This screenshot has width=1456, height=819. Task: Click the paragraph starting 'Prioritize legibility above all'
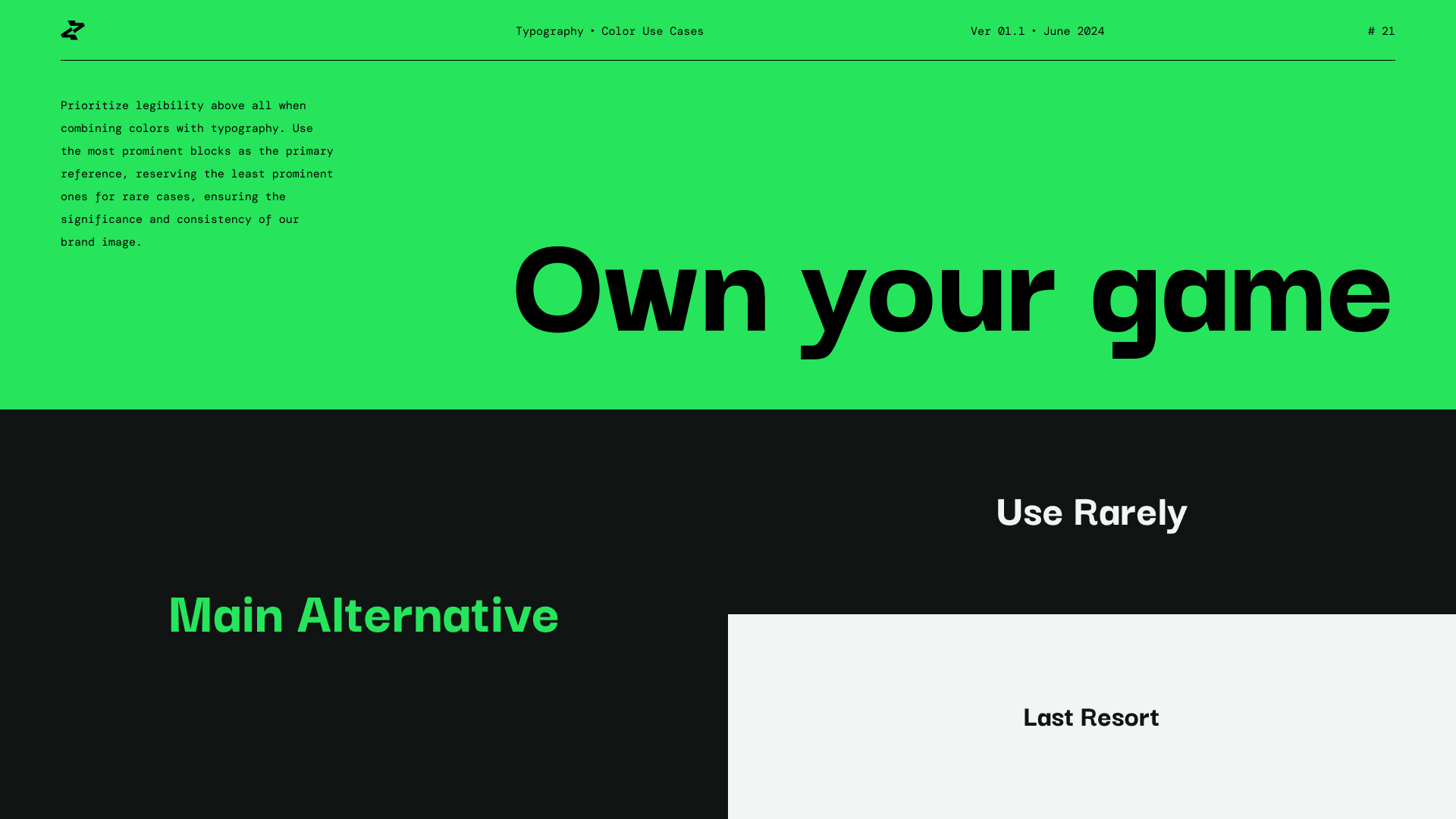[x=197, y=174]
